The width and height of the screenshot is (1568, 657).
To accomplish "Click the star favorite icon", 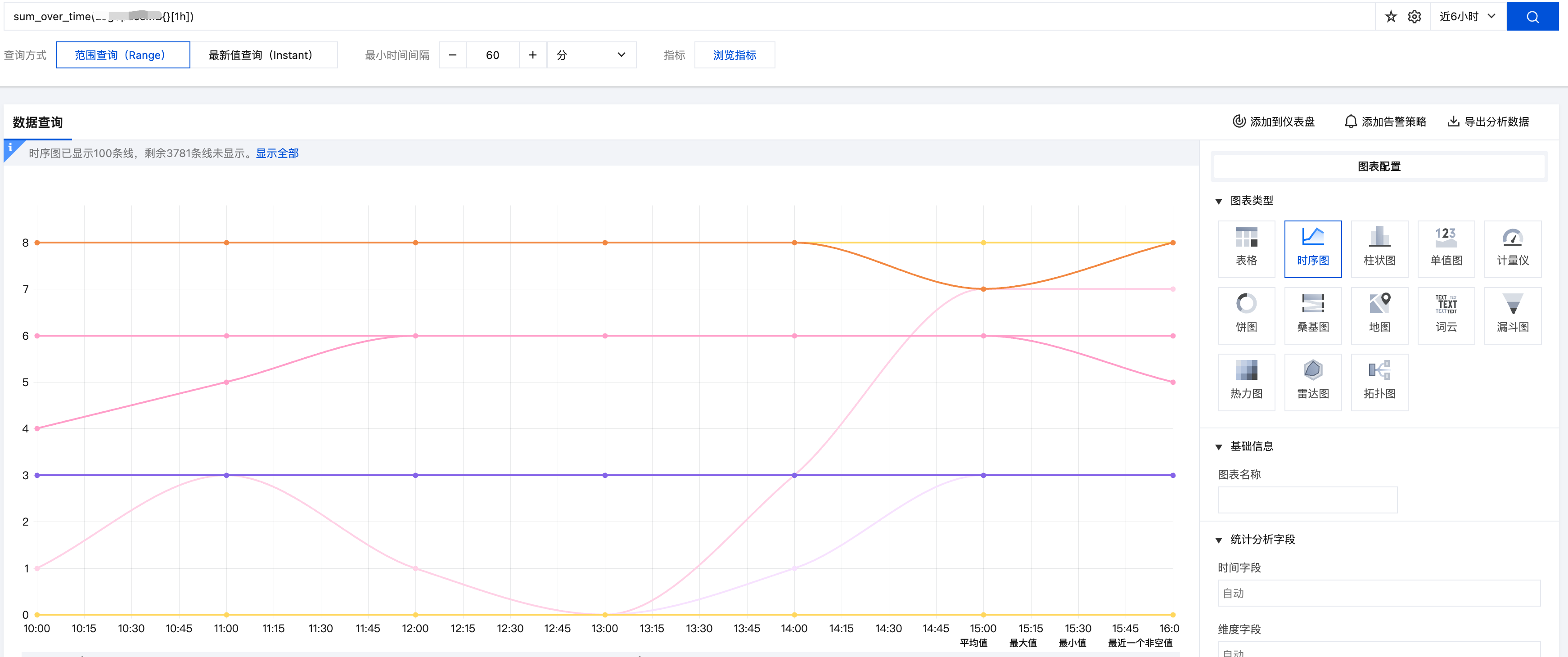I will (1390, 17).
